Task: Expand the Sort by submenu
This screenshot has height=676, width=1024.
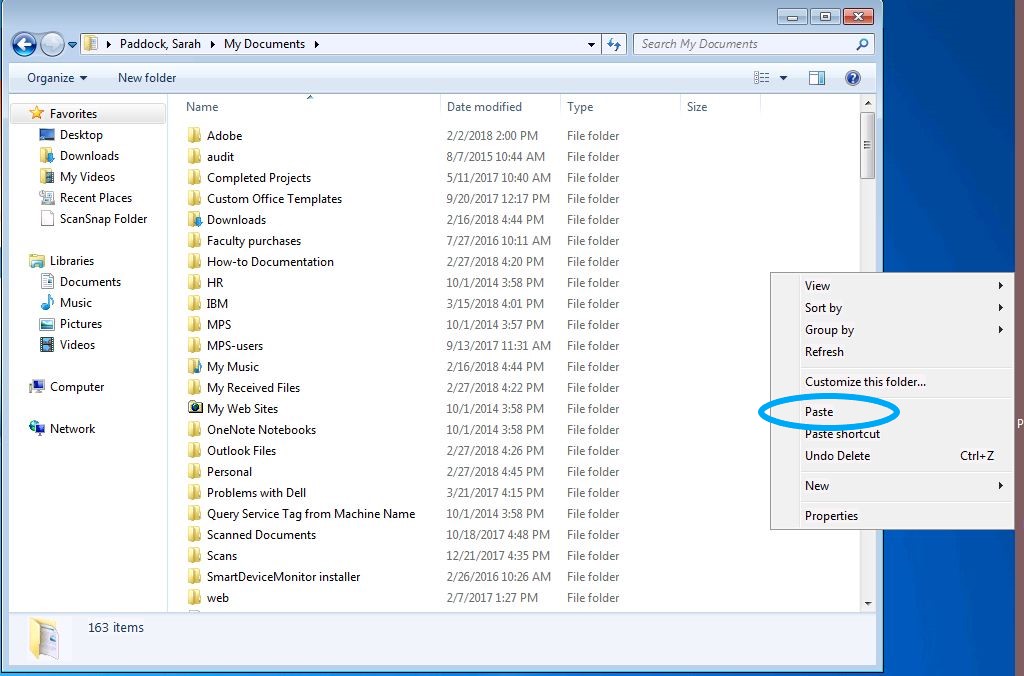Action: coord(891,308)
